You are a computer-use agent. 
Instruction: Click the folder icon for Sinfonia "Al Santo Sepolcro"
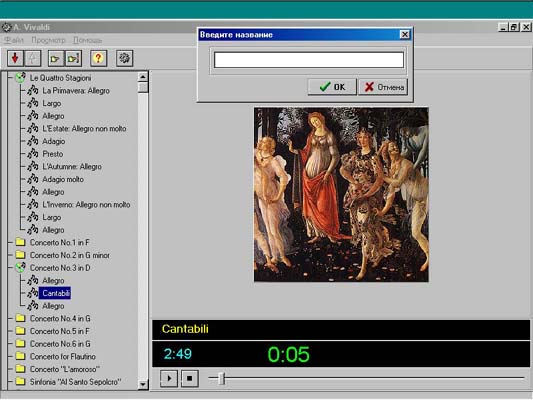pos(20,381)
